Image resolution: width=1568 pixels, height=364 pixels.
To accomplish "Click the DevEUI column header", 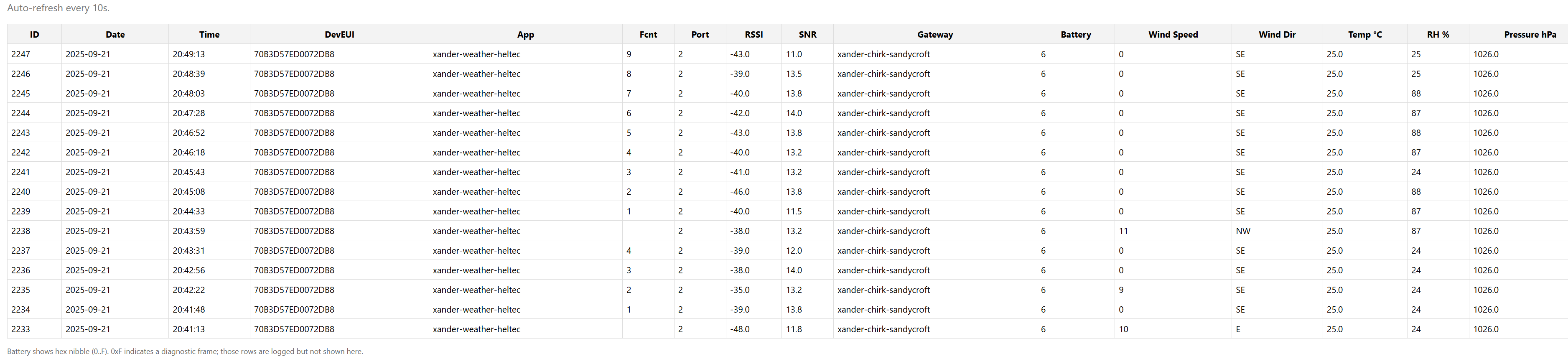I will 339,35.
